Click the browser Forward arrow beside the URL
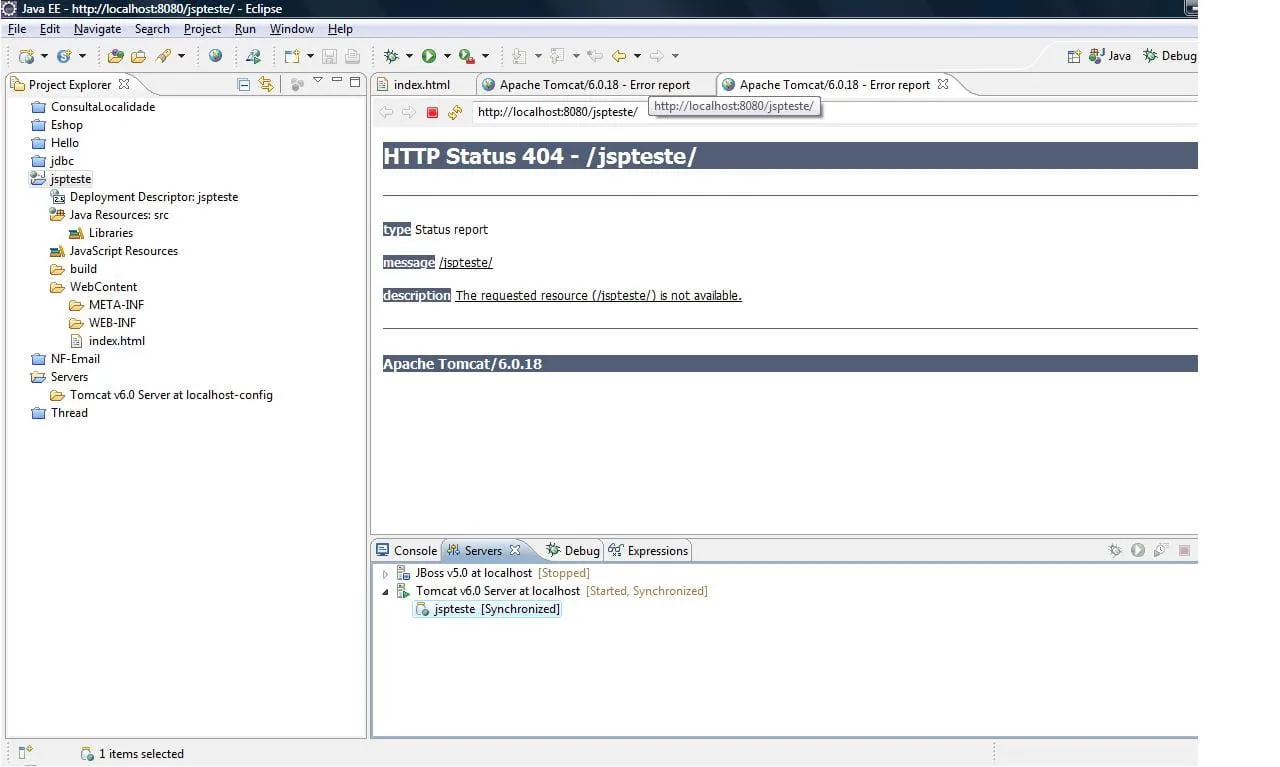Screen dimensions: 1280x767 pyautogui.click(x=409, y=112)
